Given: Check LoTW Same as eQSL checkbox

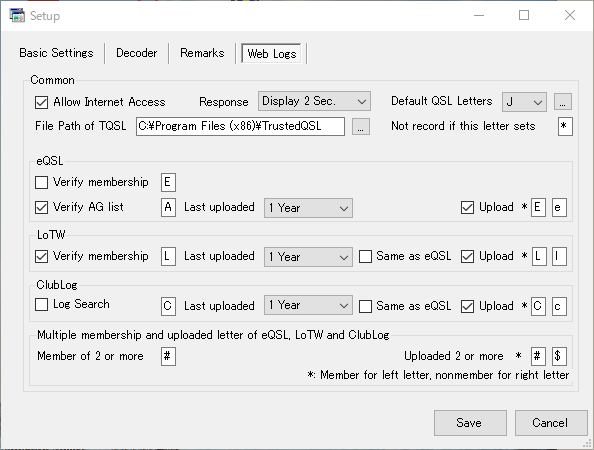Looking at the screenshot, I should click(365, 256).
